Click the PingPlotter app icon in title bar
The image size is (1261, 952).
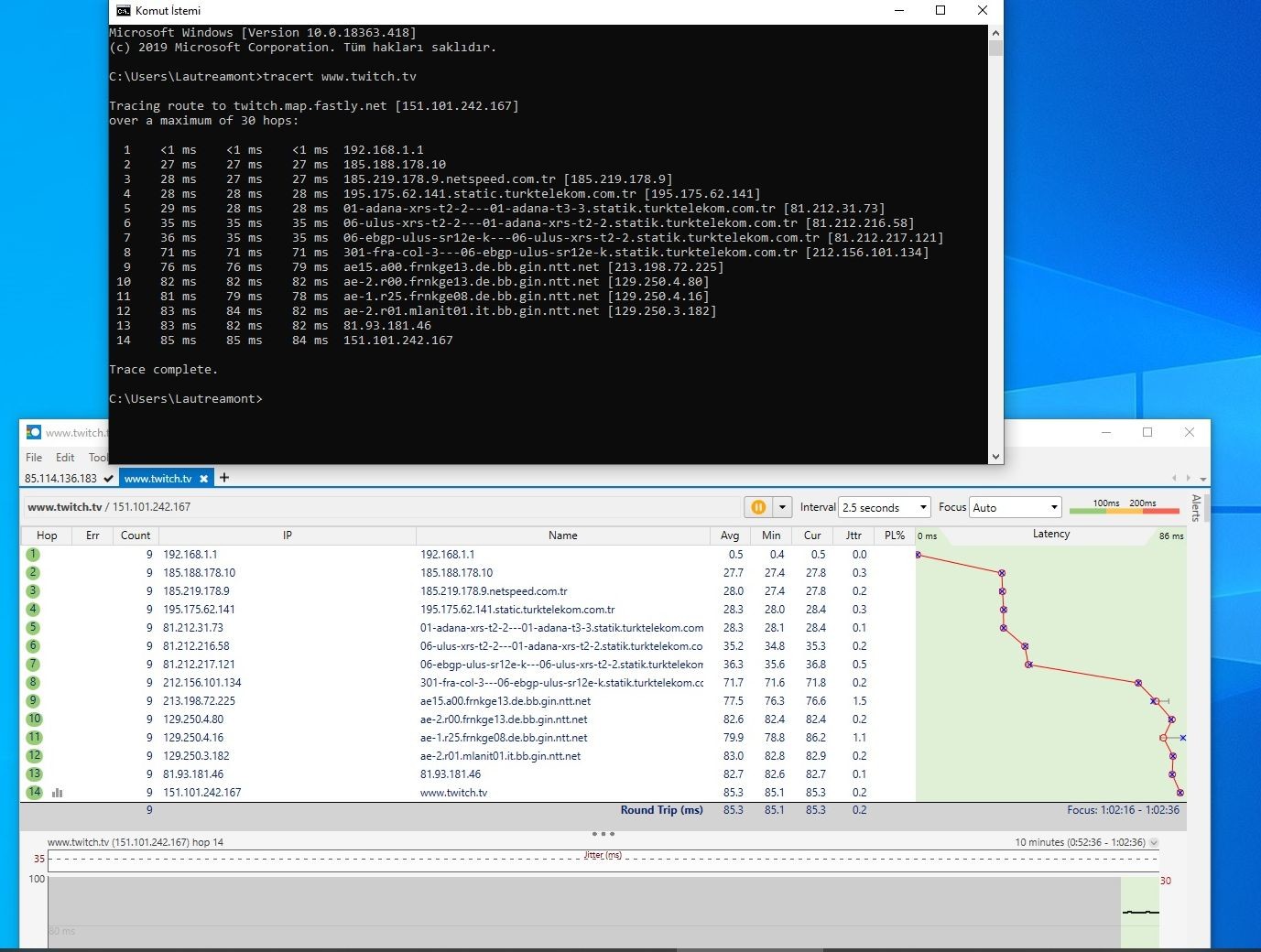click(x=34, y=432)
